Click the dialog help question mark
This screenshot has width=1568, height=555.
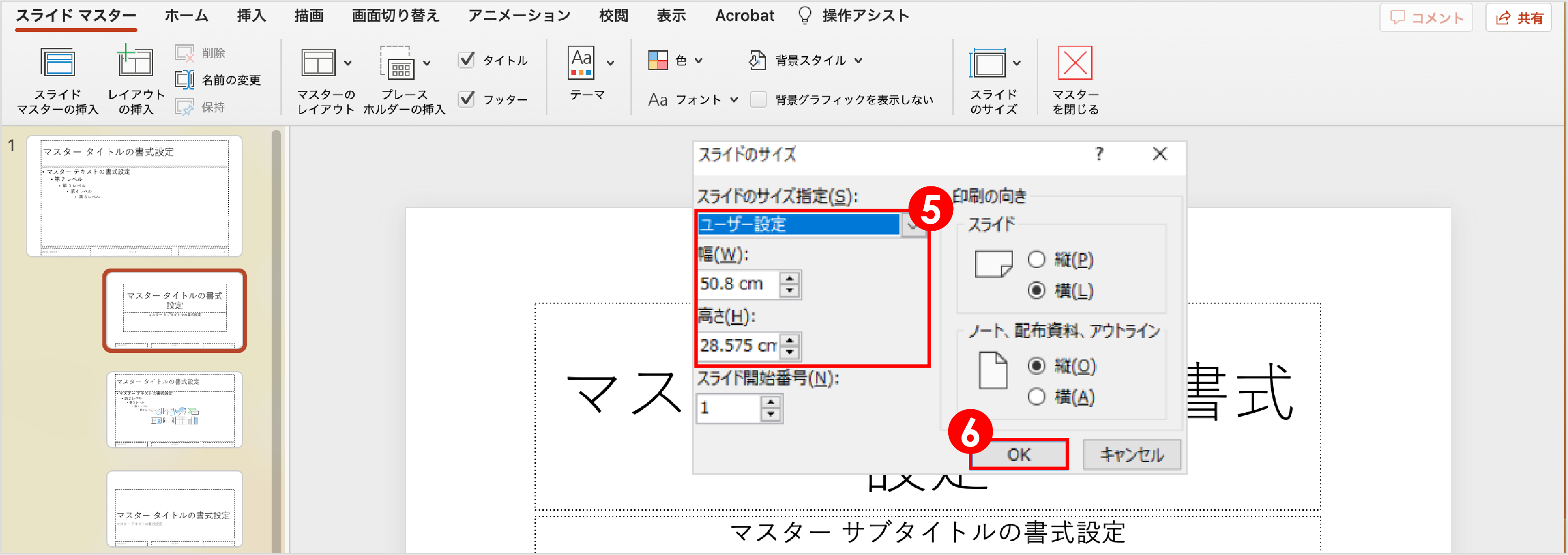pos(1099,154)
